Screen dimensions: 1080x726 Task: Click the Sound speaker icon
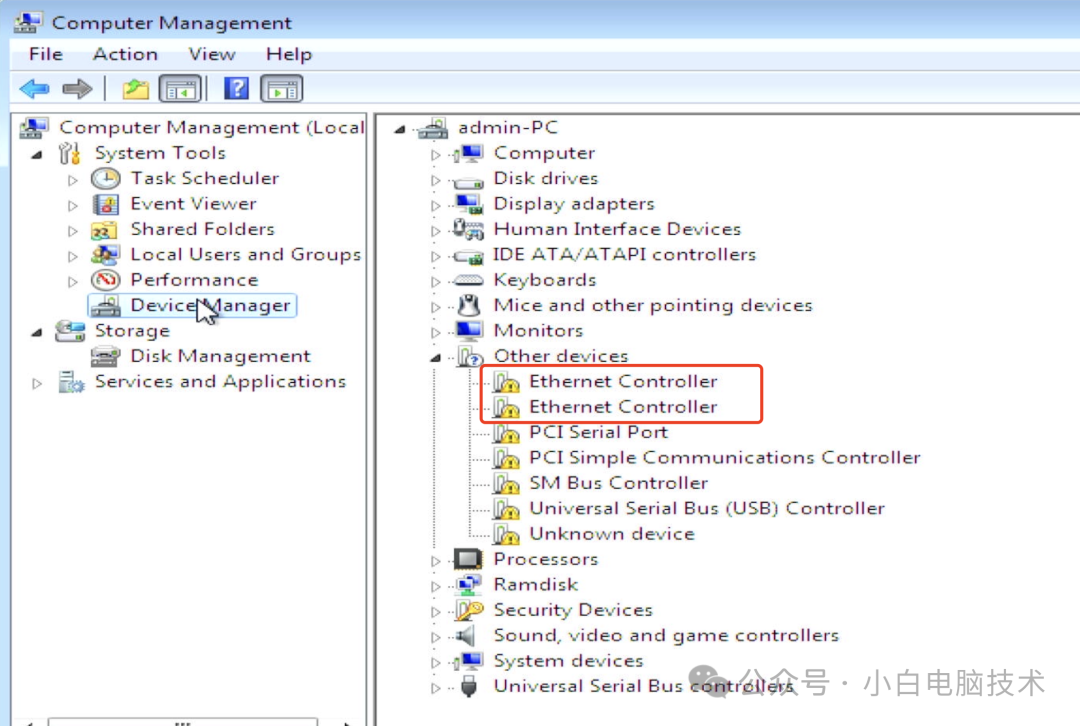pos(466,635)
